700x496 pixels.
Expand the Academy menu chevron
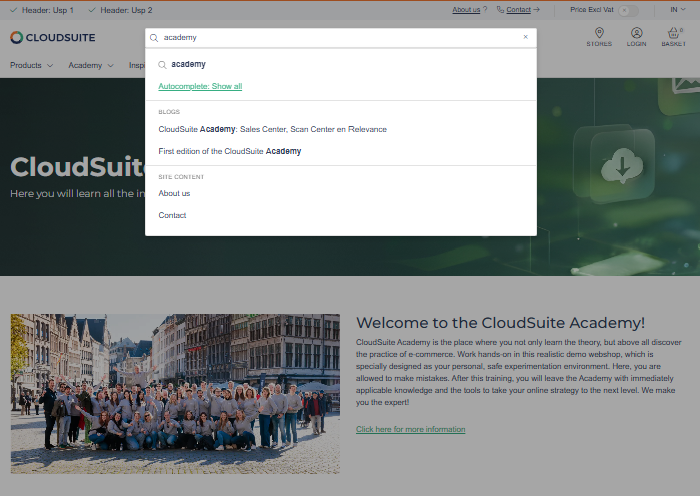[110, 66]
